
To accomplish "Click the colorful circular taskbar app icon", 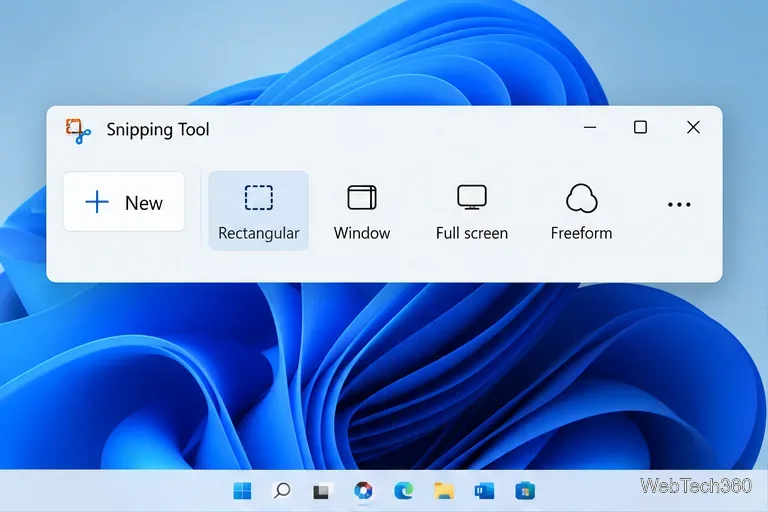I will [363, 490].
